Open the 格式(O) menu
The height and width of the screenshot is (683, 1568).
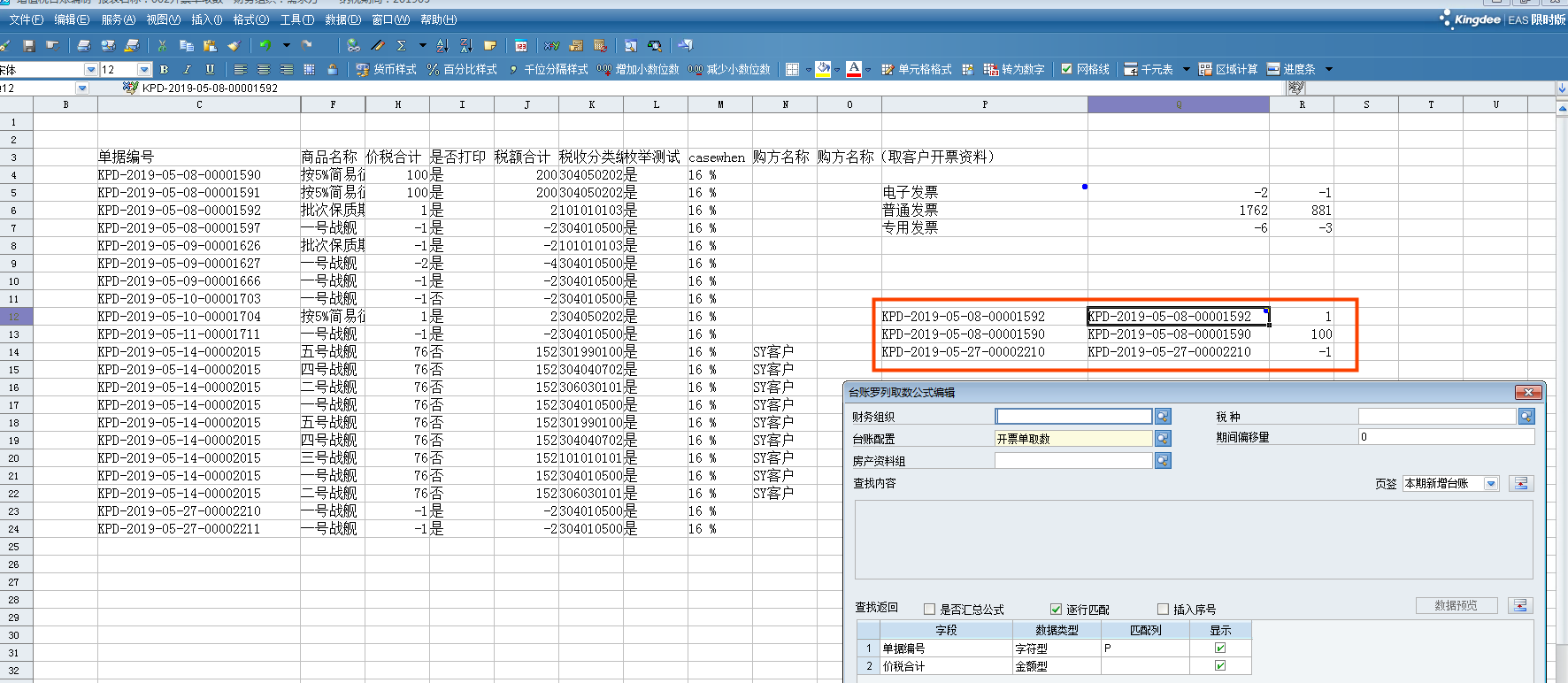point(250,19)
